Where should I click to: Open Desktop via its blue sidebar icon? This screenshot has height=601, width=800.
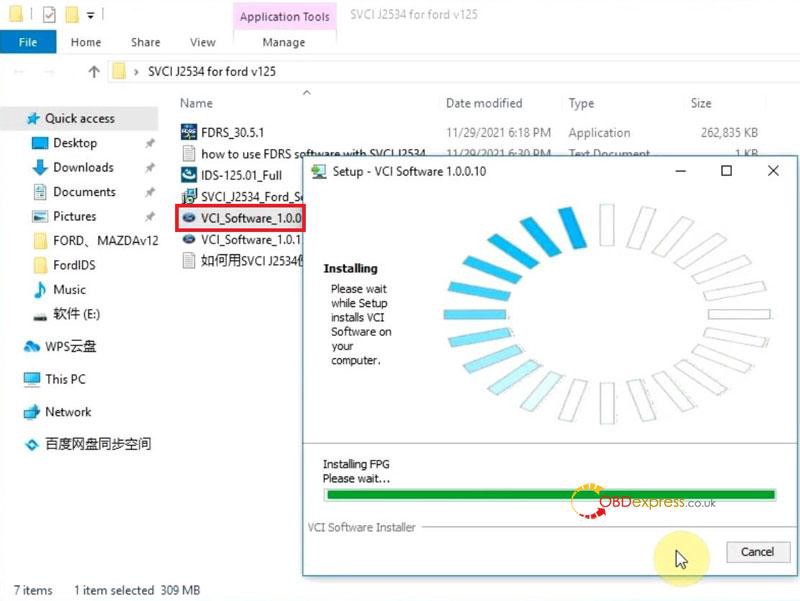click(40, 143)
